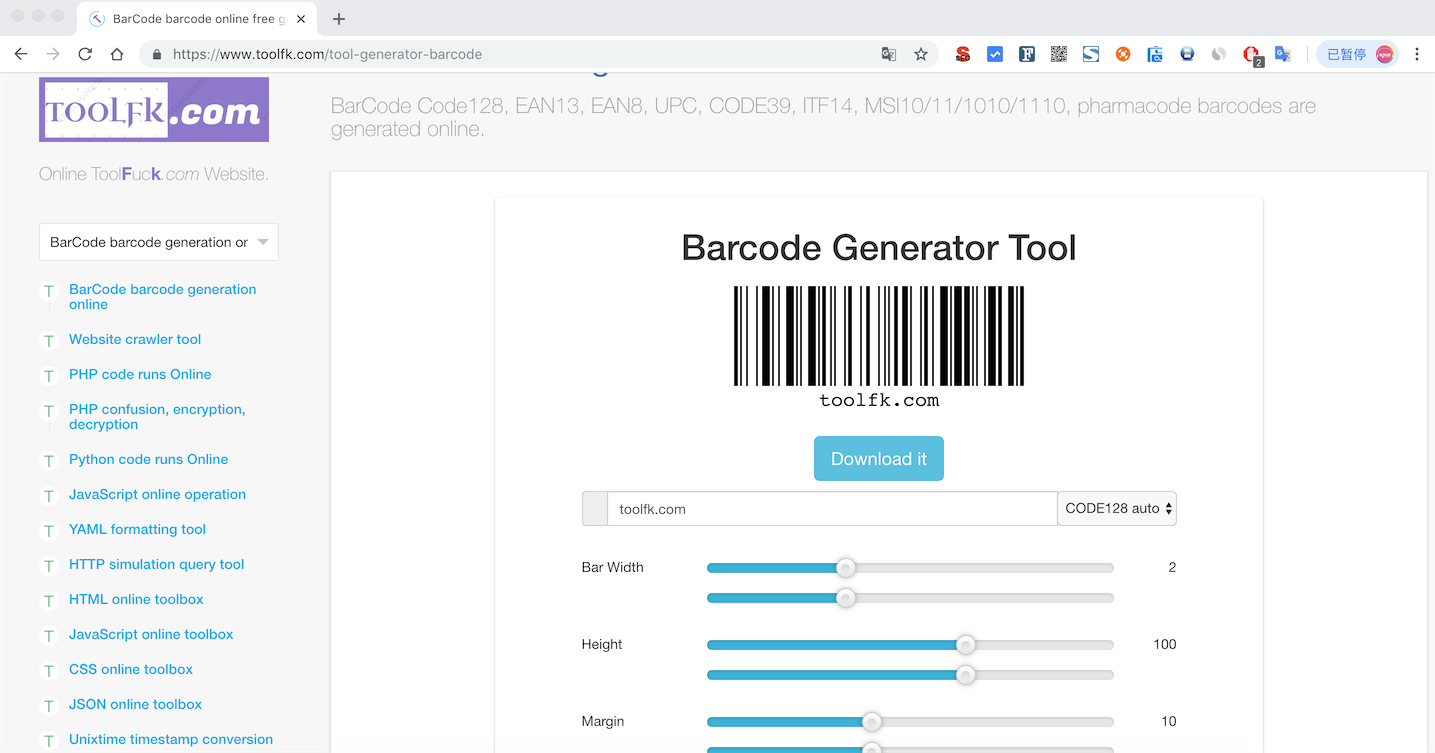Reload the page with the refresh icon
1435x753 pixels.
pos(85,54)
